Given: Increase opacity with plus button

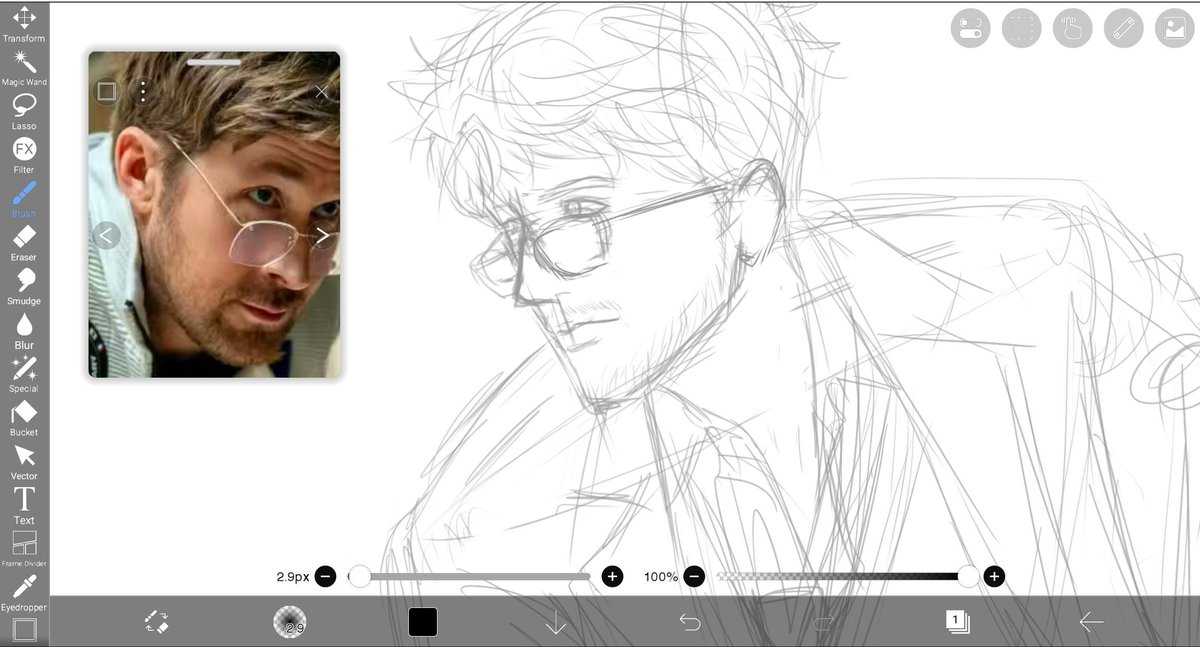Looking at the screenshot, I should [x=994, y=576].
